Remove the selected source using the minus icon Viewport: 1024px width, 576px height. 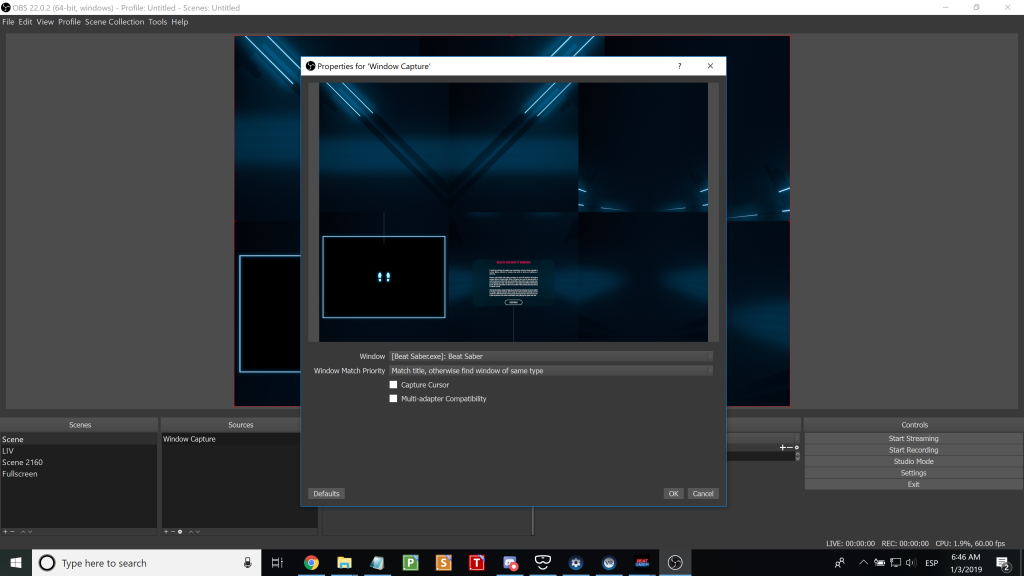click(173, 532)
